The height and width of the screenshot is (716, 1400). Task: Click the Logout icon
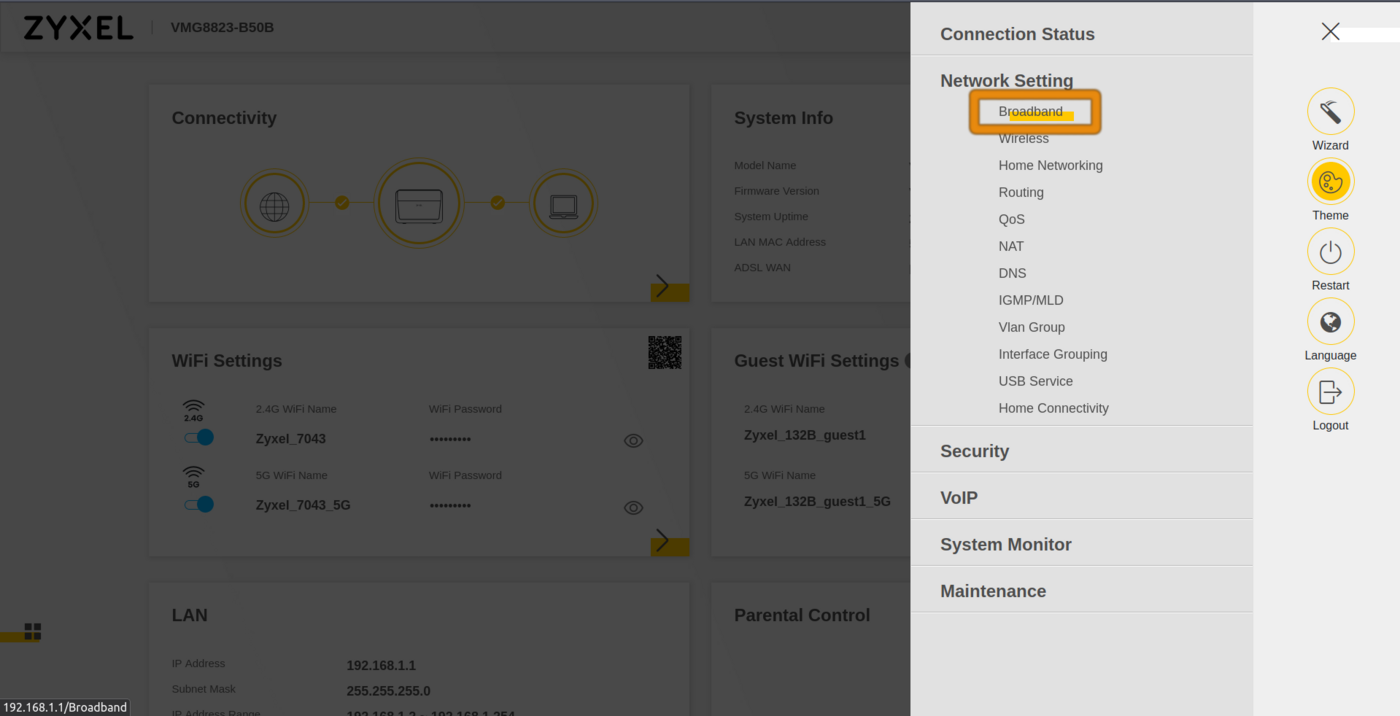(x=1330, y=392)
